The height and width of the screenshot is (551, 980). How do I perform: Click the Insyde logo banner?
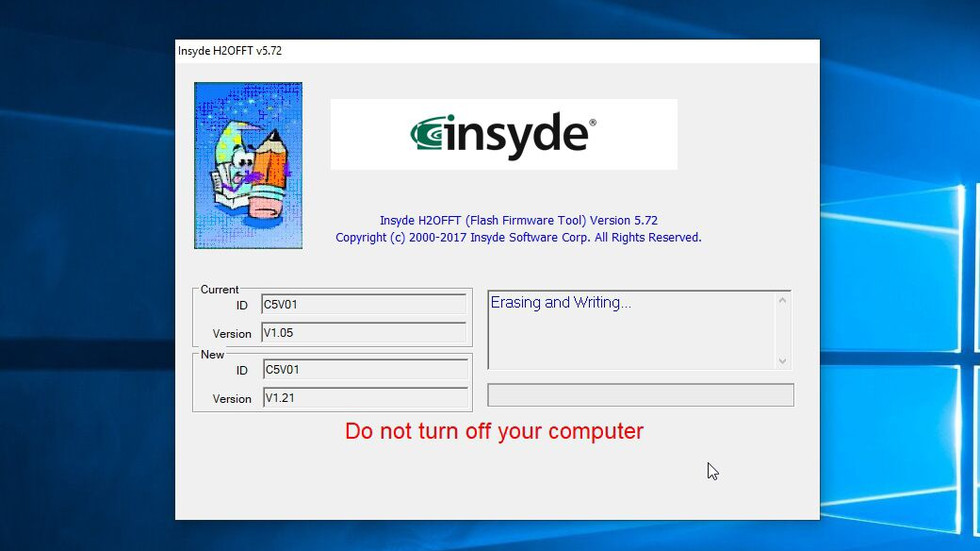pos(504,134)
